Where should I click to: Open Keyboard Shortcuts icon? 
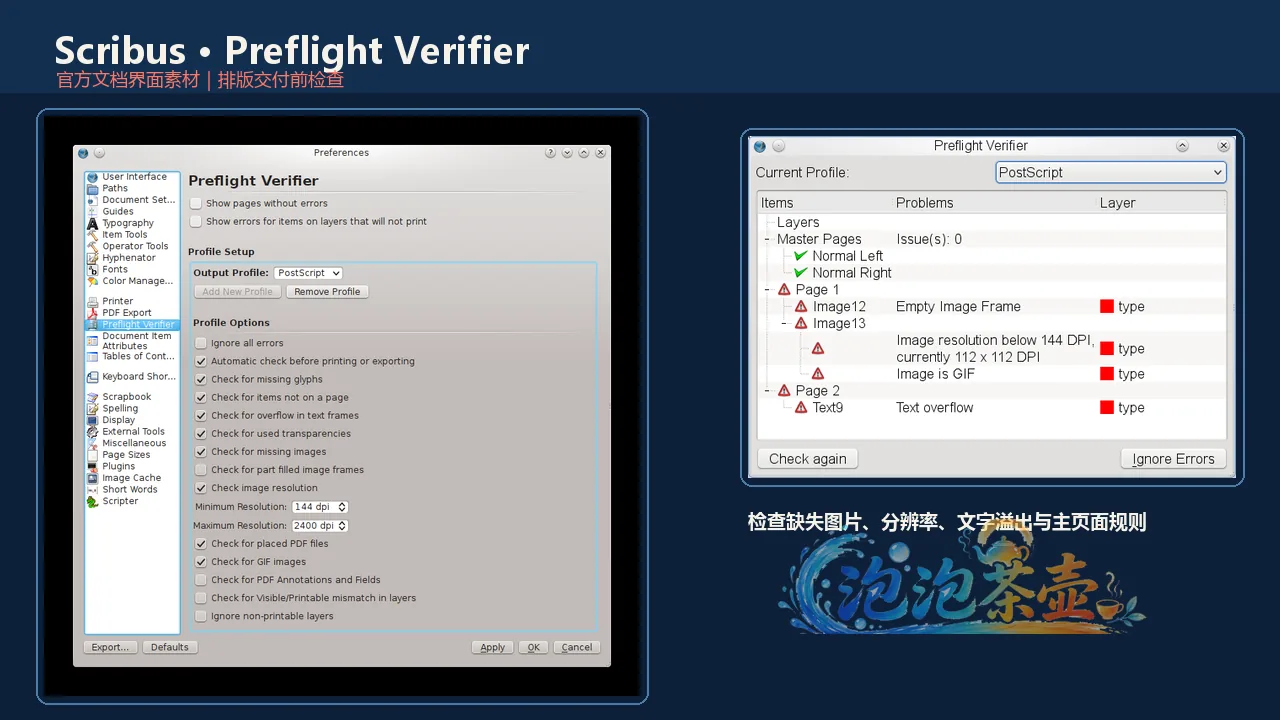point(93,377)
